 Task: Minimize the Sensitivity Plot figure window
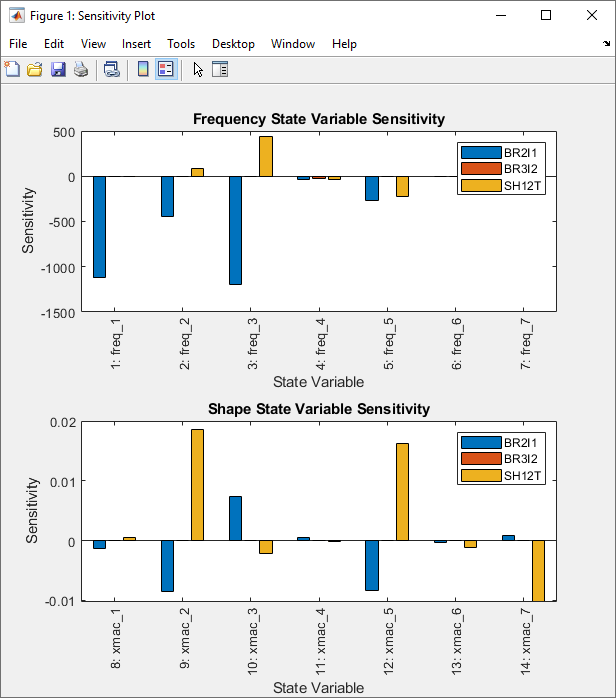pyautogui.click(x=501, y=16)
